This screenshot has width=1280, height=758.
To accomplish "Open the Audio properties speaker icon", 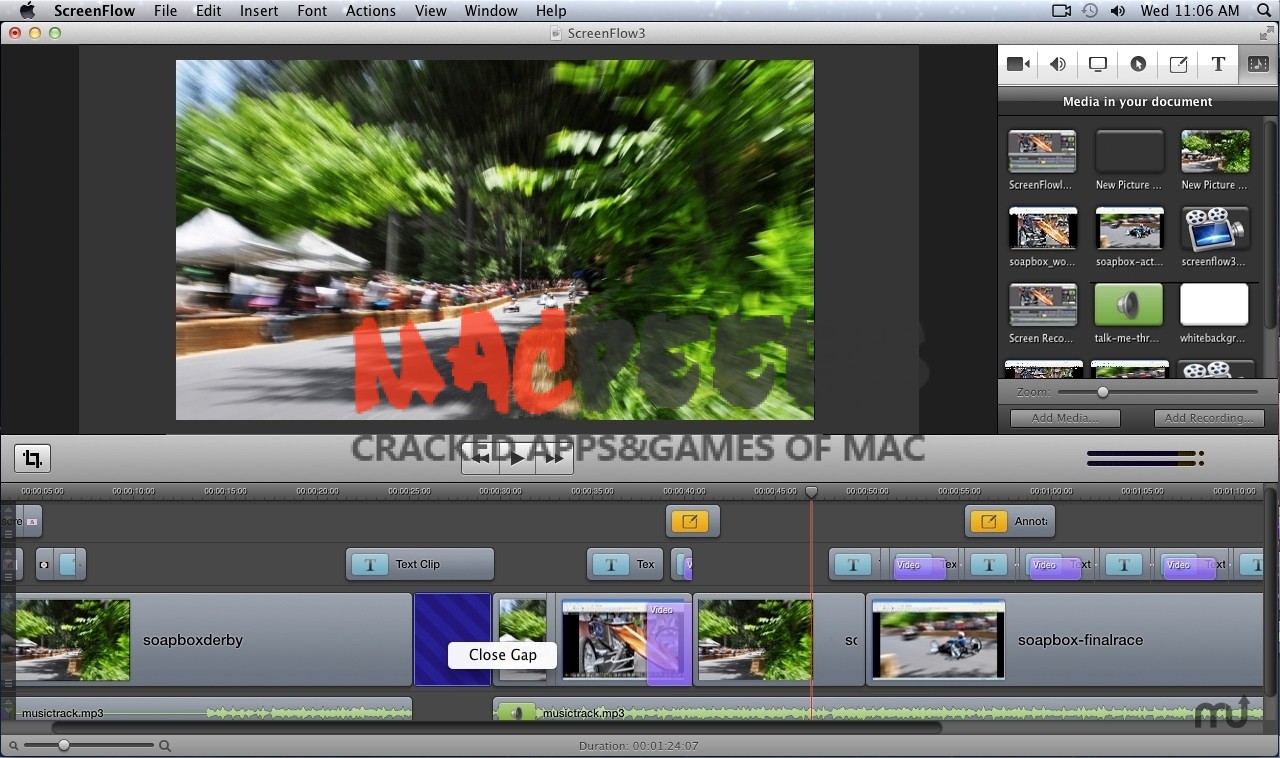I will click(x=1058, y=64).
